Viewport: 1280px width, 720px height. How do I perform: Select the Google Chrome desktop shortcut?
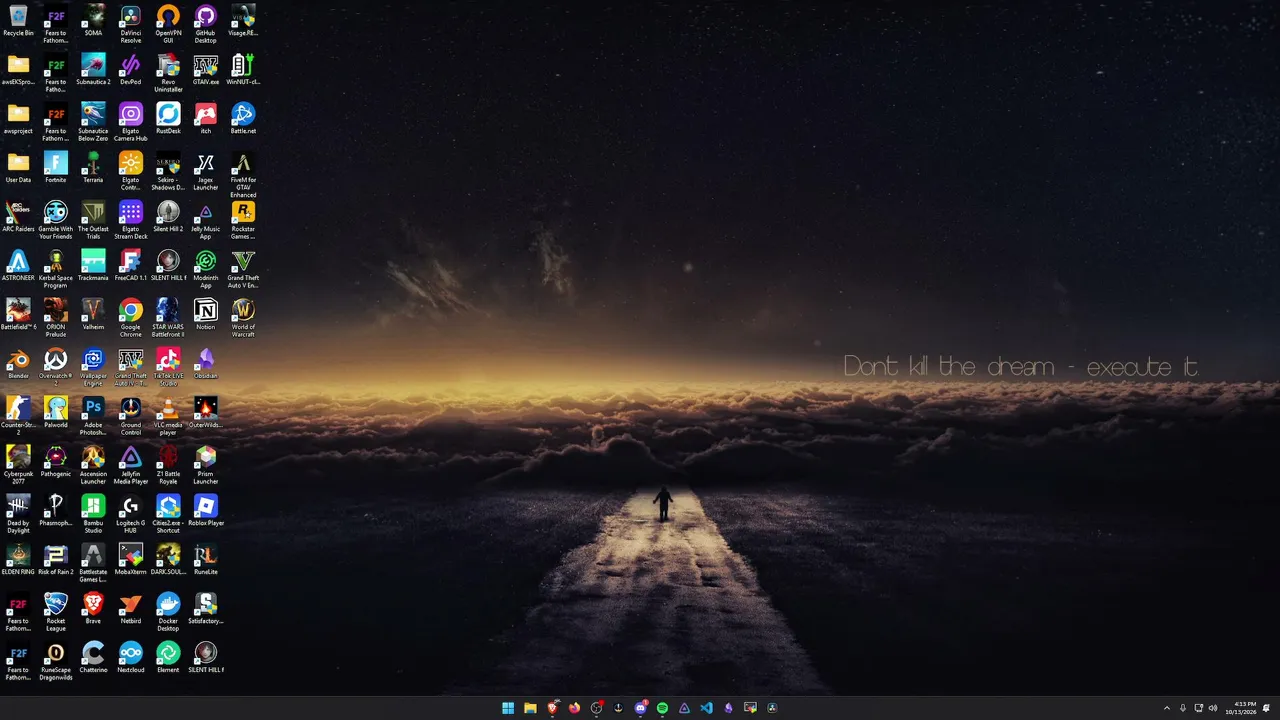point(131,318)
